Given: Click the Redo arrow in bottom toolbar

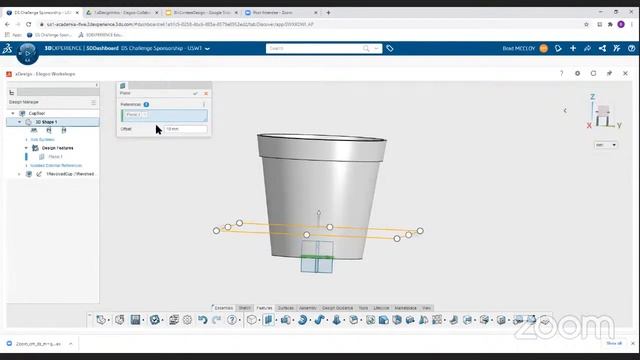Looking at the screenshot, I should 216,320.
